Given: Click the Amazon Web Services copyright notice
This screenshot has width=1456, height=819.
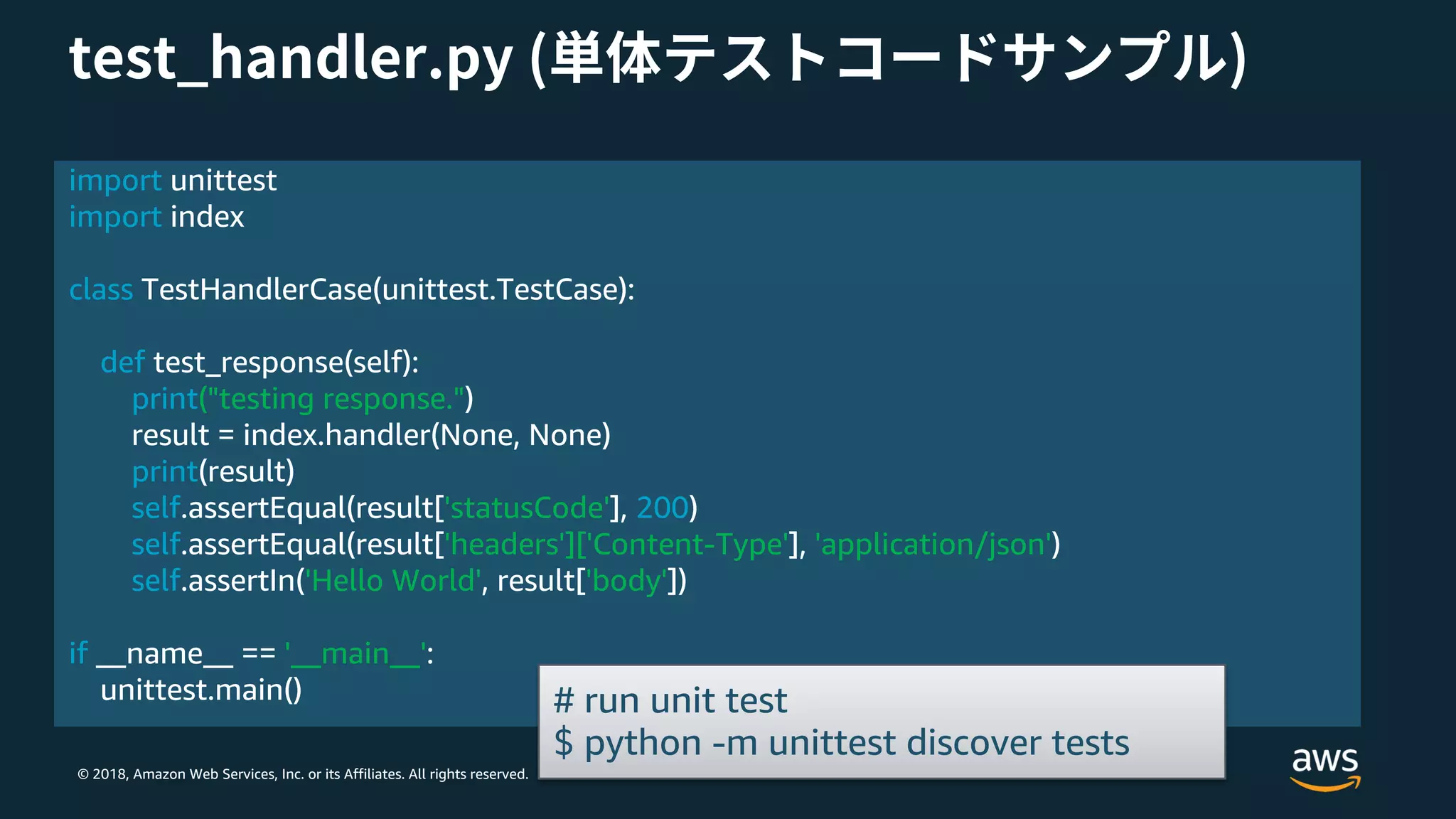Looking at the screenshot, I should (x=303, y=774).
